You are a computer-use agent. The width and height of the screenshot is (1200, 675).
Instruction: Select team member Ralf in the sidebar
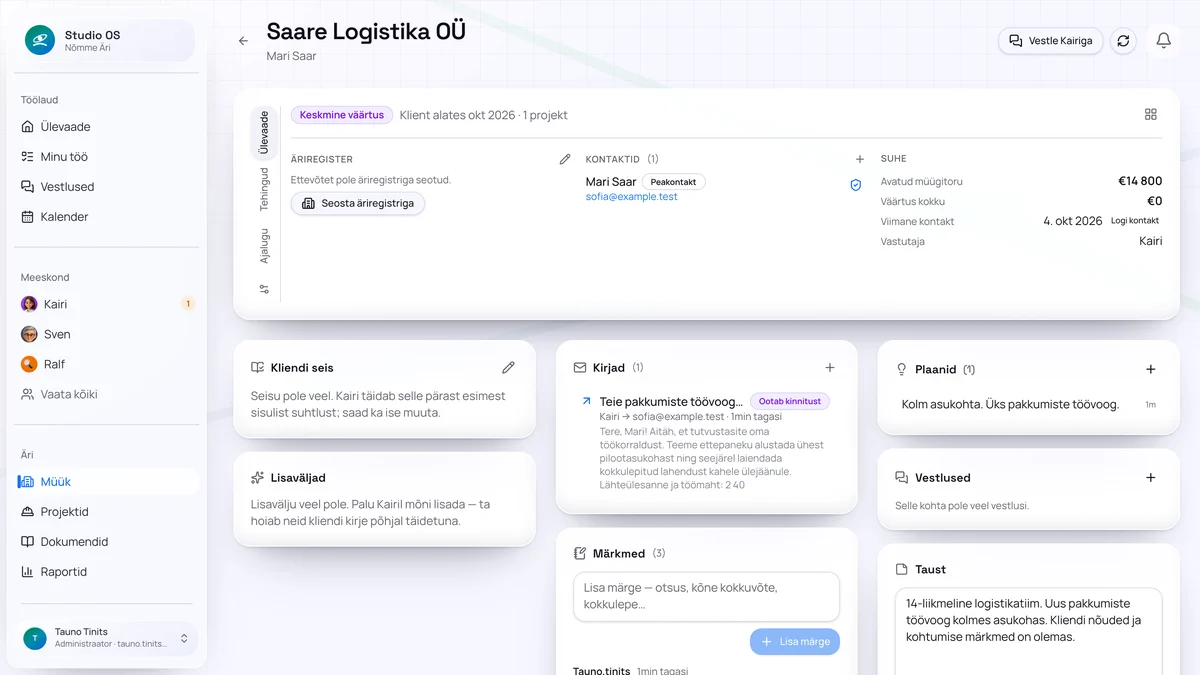coord(108,364)
